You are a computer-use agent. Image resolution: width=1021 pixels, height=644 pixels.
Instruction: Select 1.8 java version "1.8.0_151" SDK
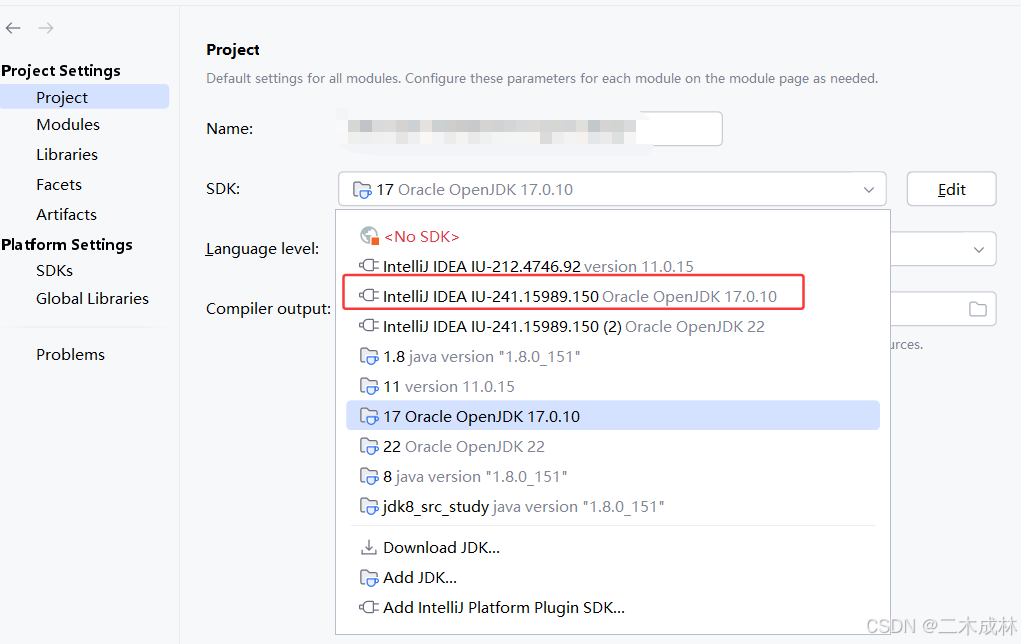[x=613, y=356]
